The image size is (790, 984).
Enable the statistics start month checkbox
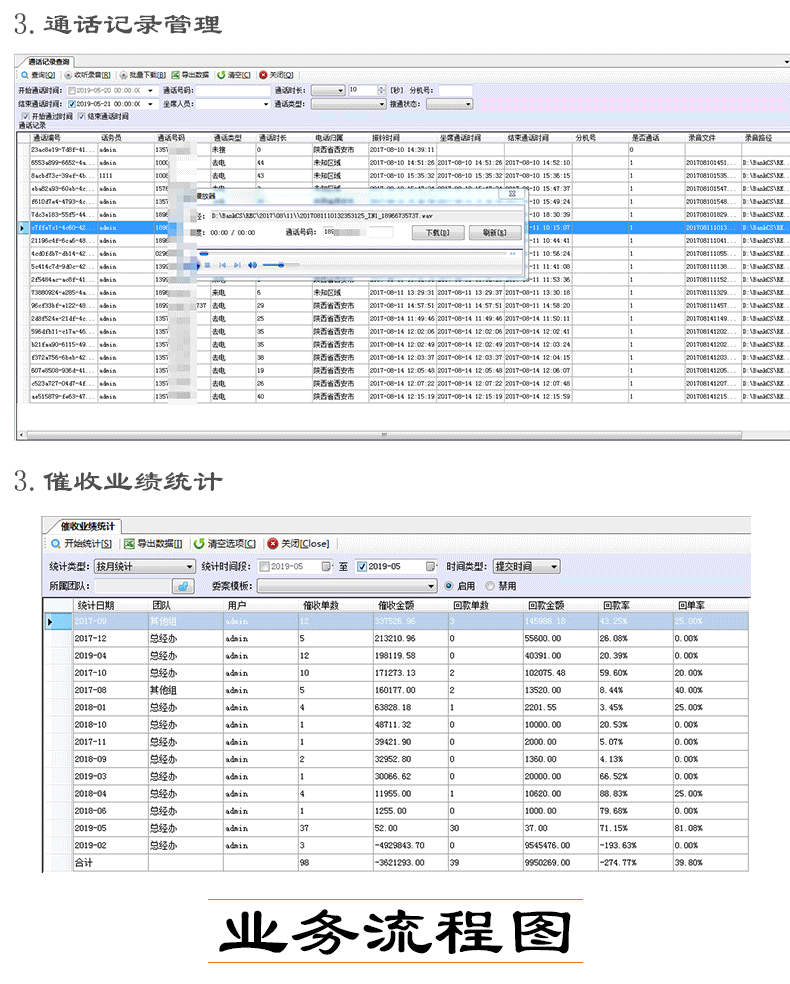point(265,567)
